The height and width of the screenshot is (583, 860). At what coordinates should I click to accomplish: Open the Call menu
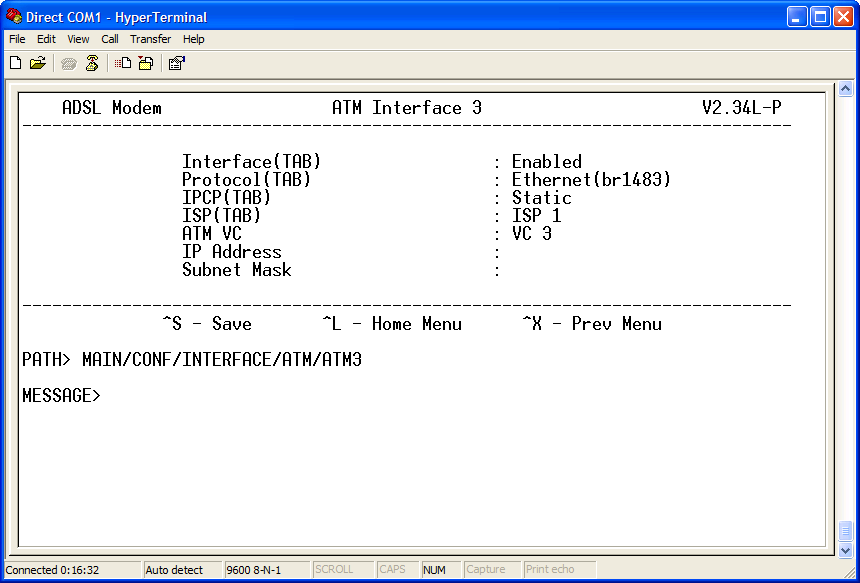coord(109,39)
